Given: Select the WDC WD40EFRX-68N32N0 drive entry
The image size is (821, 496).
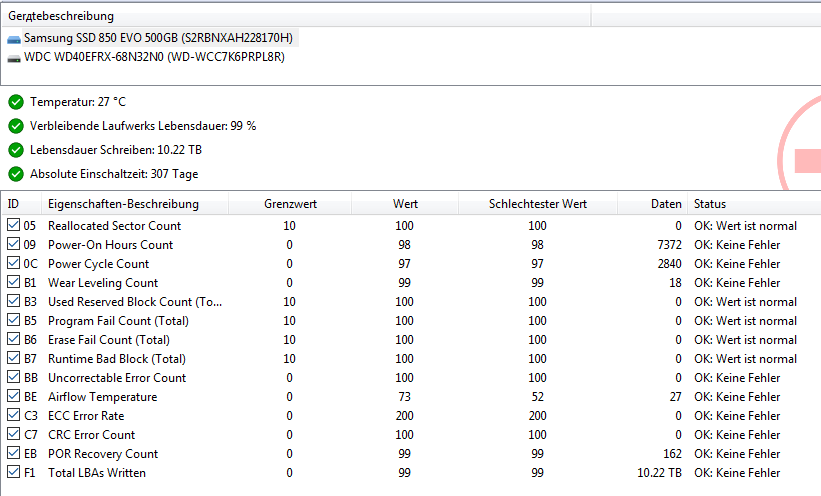Looking at the screenshot, I should [x=154, y=57].
